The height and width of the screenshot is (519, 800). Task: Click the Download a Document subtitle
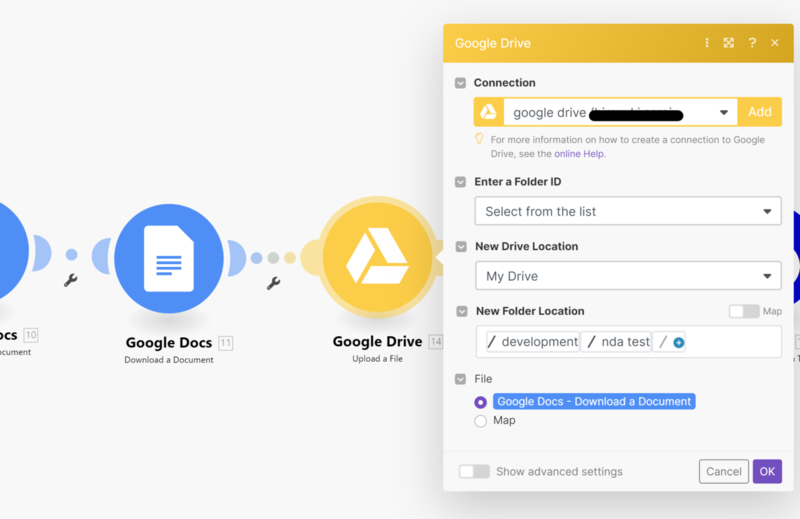[169, 360]
